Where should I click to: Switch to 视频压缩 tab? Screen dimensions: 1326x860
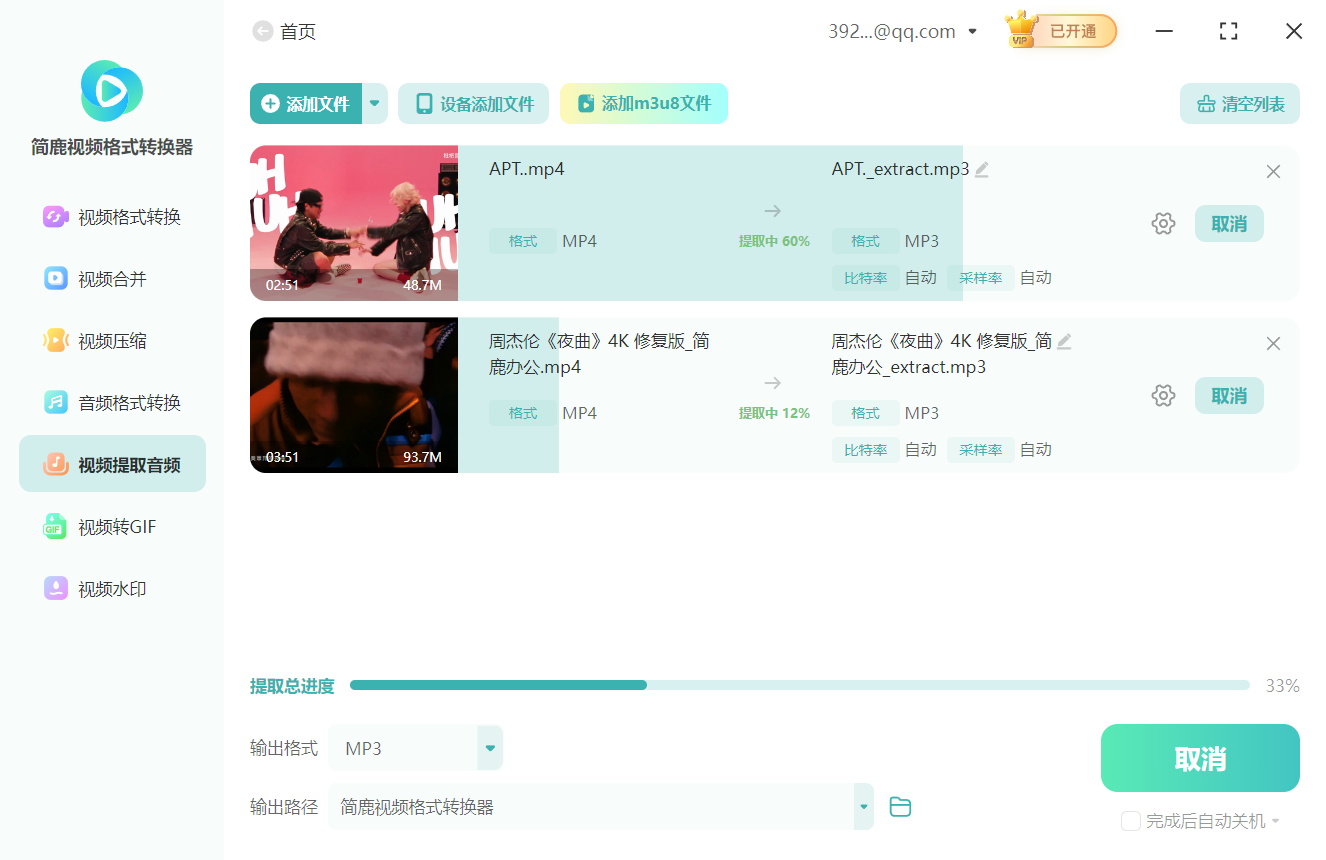pos(112,341)
